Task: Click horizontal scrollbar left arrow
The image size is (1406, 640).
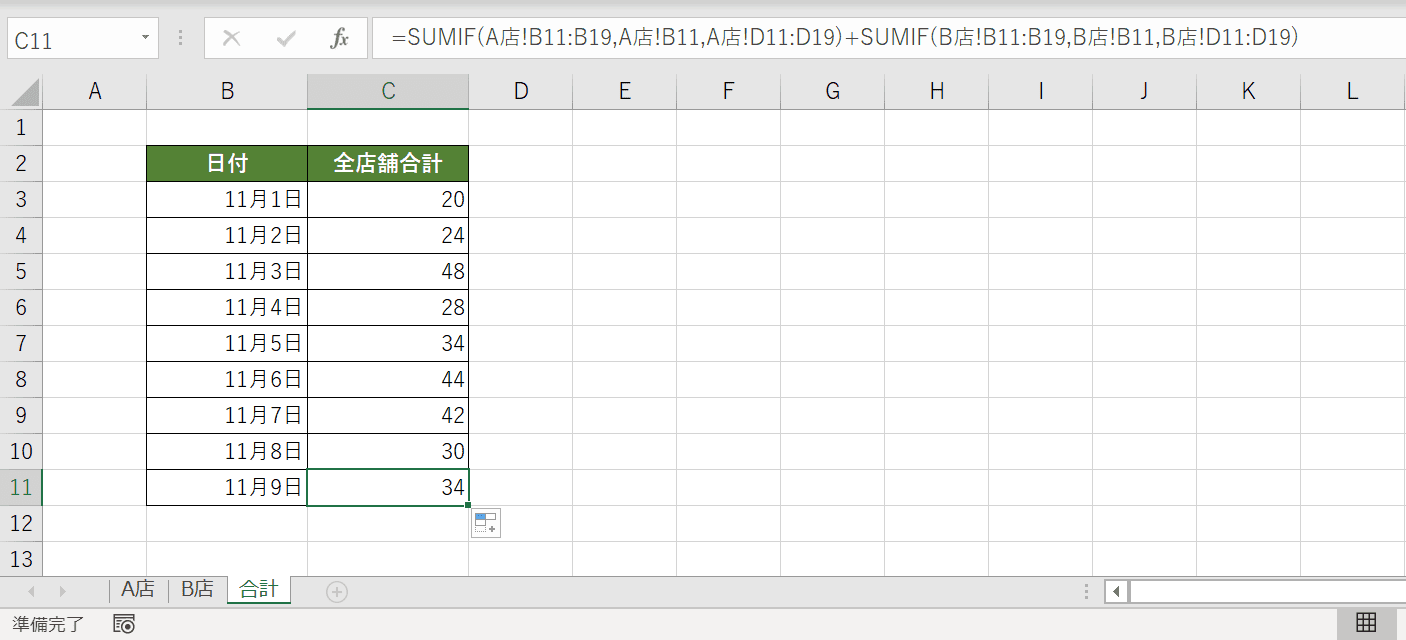Action: click(x=1117, y=592)
